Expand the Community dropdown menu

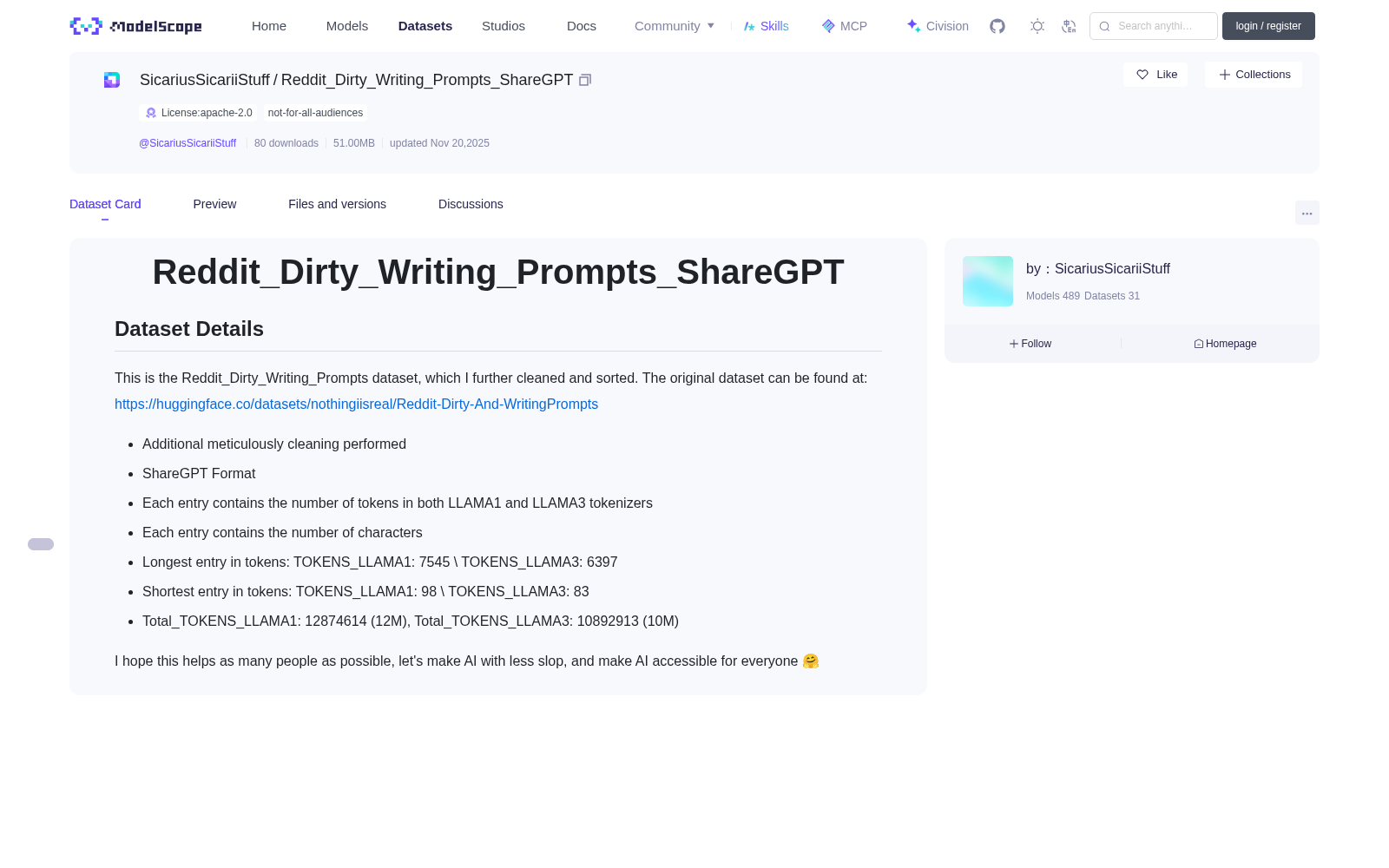[x=675, y=26]
